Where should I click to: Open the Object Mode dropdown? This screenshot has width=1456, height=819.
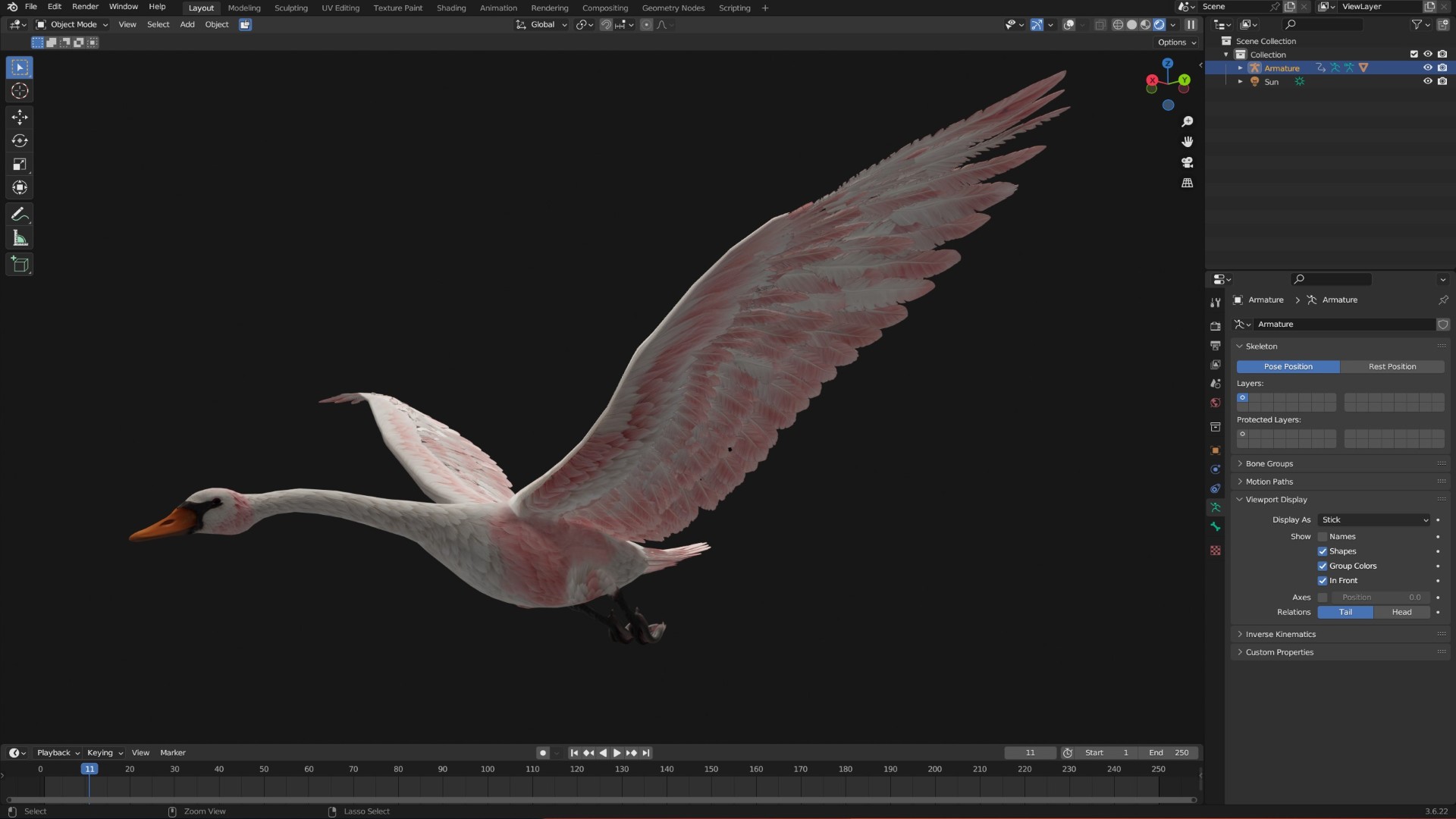tap(72, 25)
